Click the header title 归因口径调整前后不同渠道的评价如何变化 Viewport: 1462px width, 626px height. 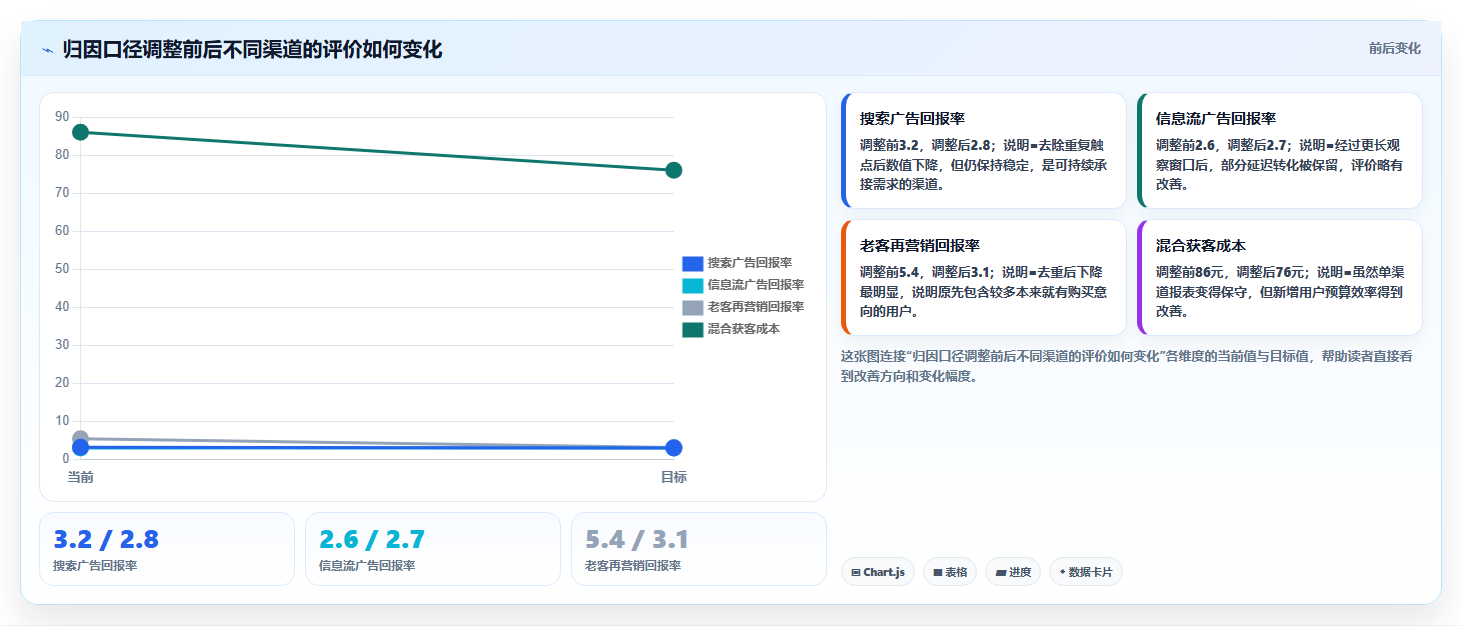click(252, 50)
